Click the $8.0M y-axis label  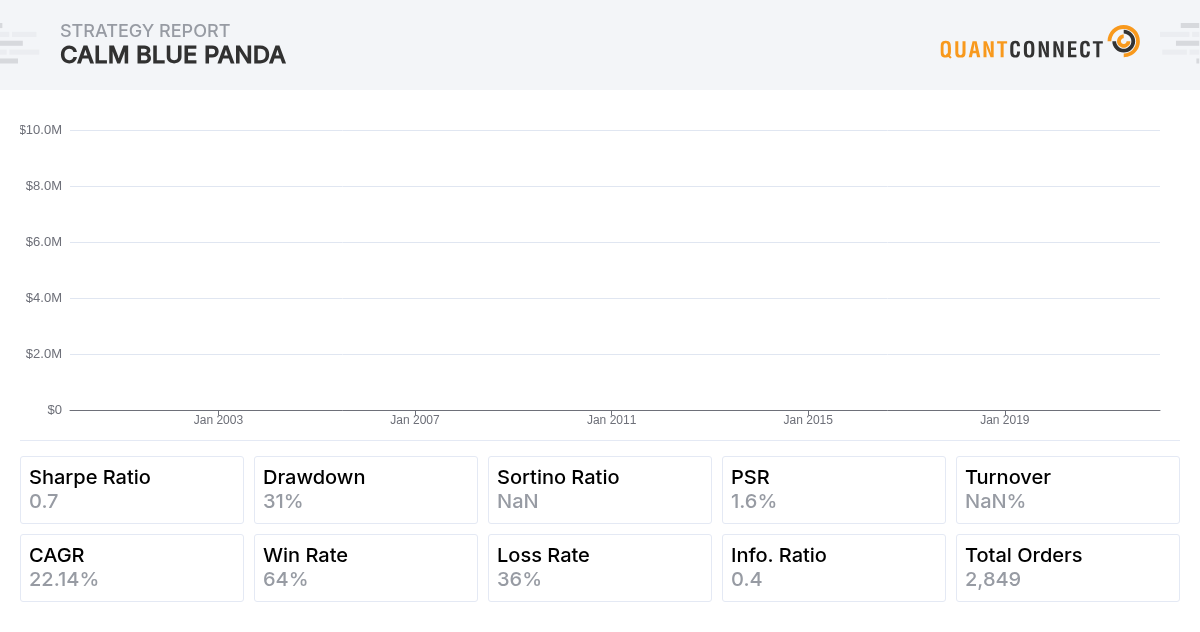click(x=44, y=186)
